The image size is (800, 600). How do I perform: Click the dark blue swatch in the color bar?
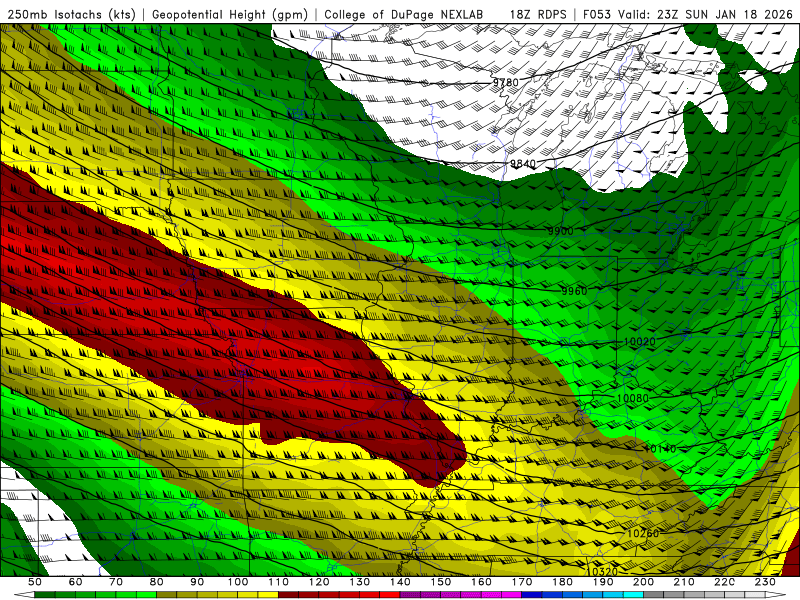532,595
